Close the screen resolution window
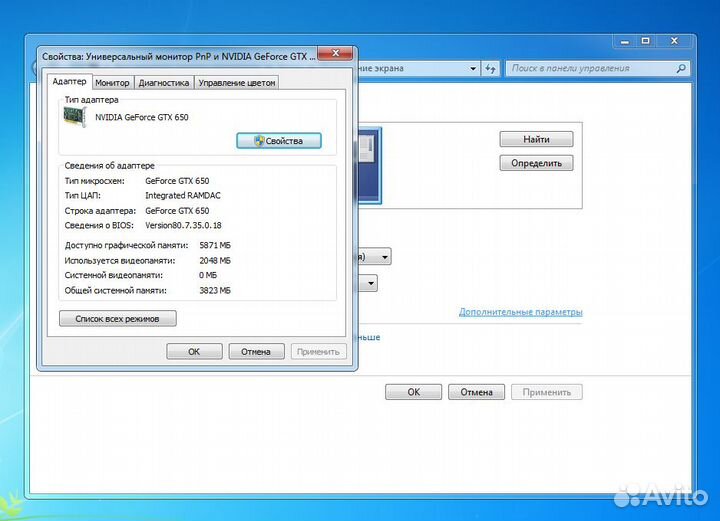 [x=674, y=41]
